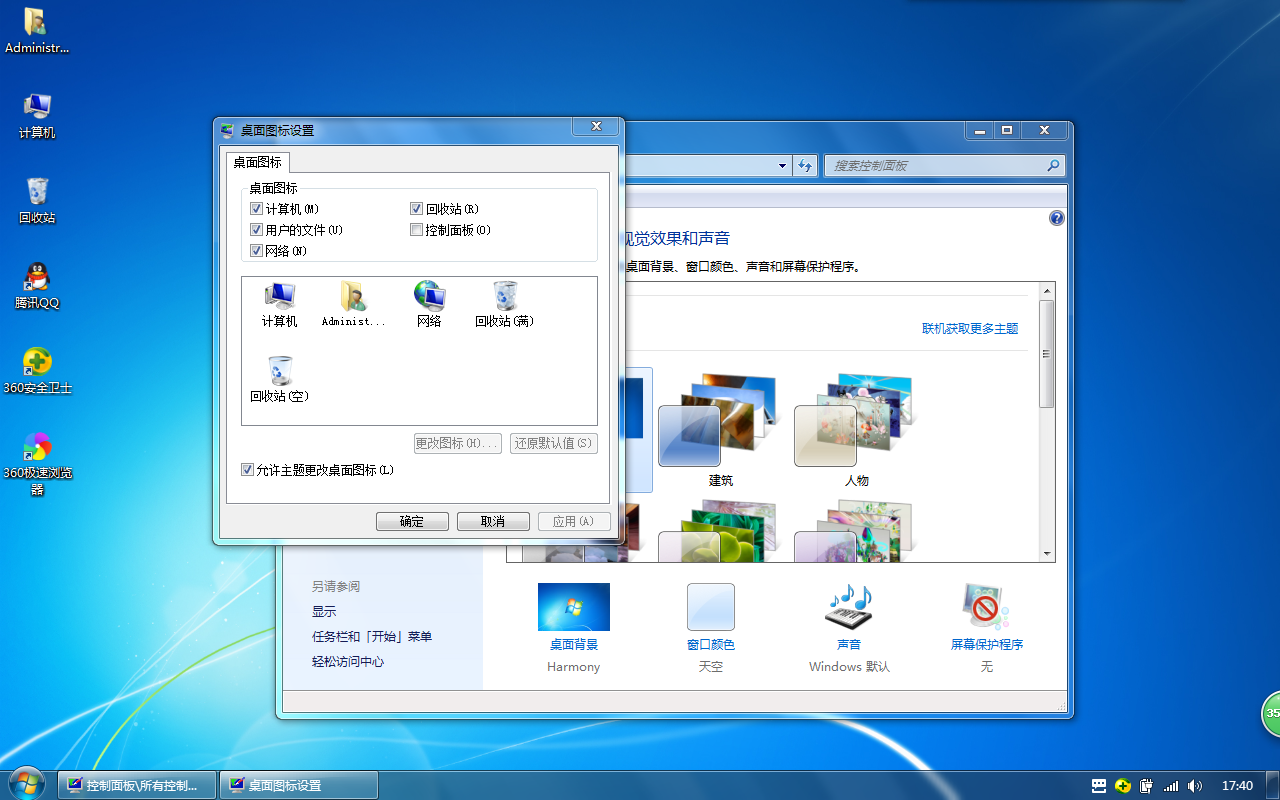1280x800 pixels.
Task: Open 任务栏和「开始」菜单 link
Action: (372, 636)
